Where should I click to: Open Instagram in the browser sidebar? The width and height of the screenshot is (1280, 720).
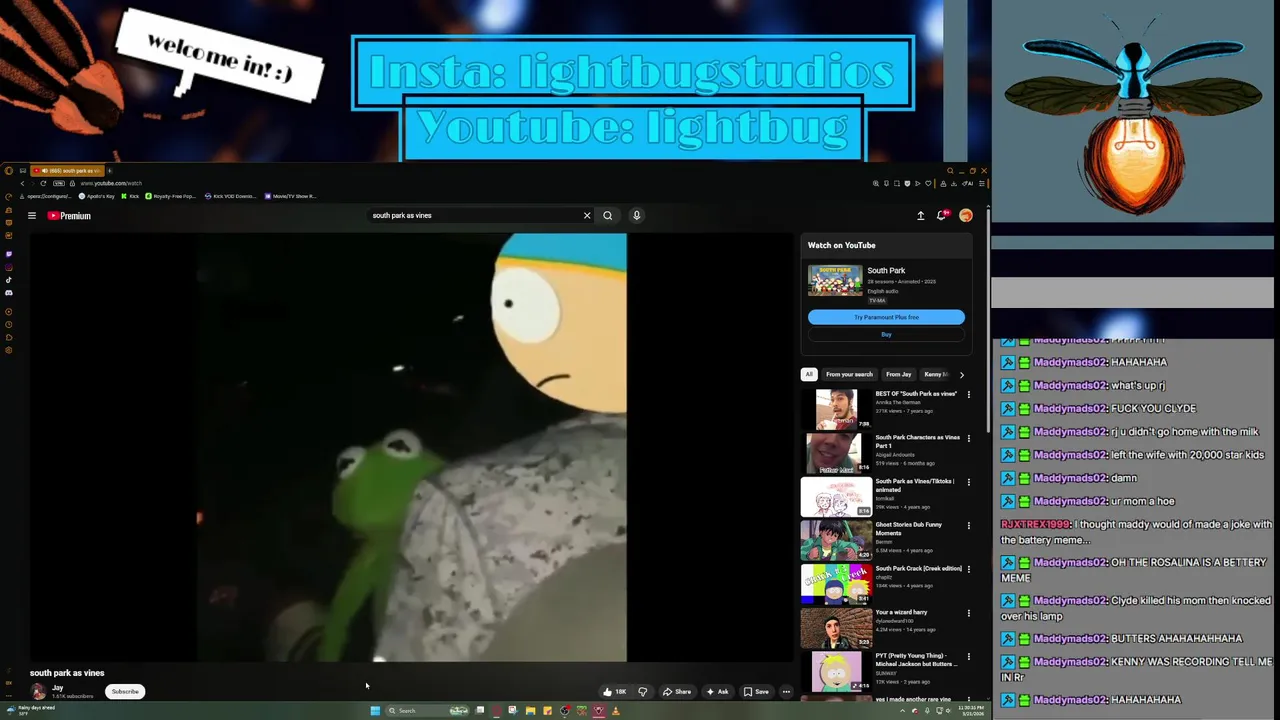tap(9, 267)
